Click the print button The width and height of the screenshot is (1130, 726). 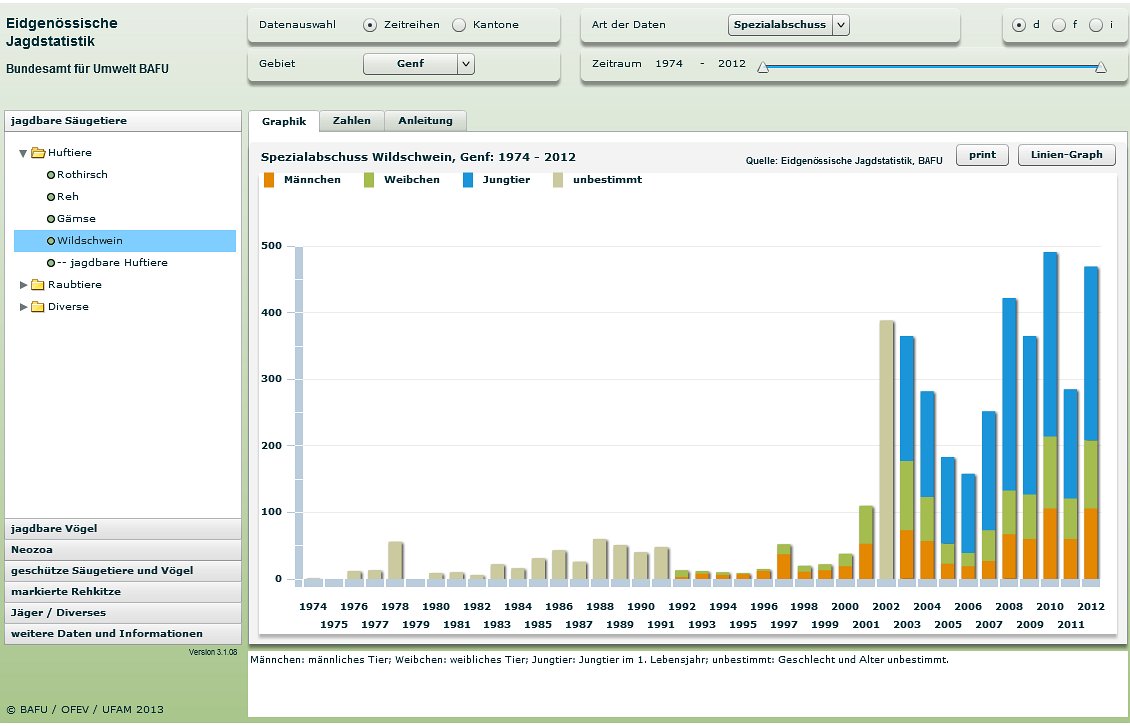[982, 155]
